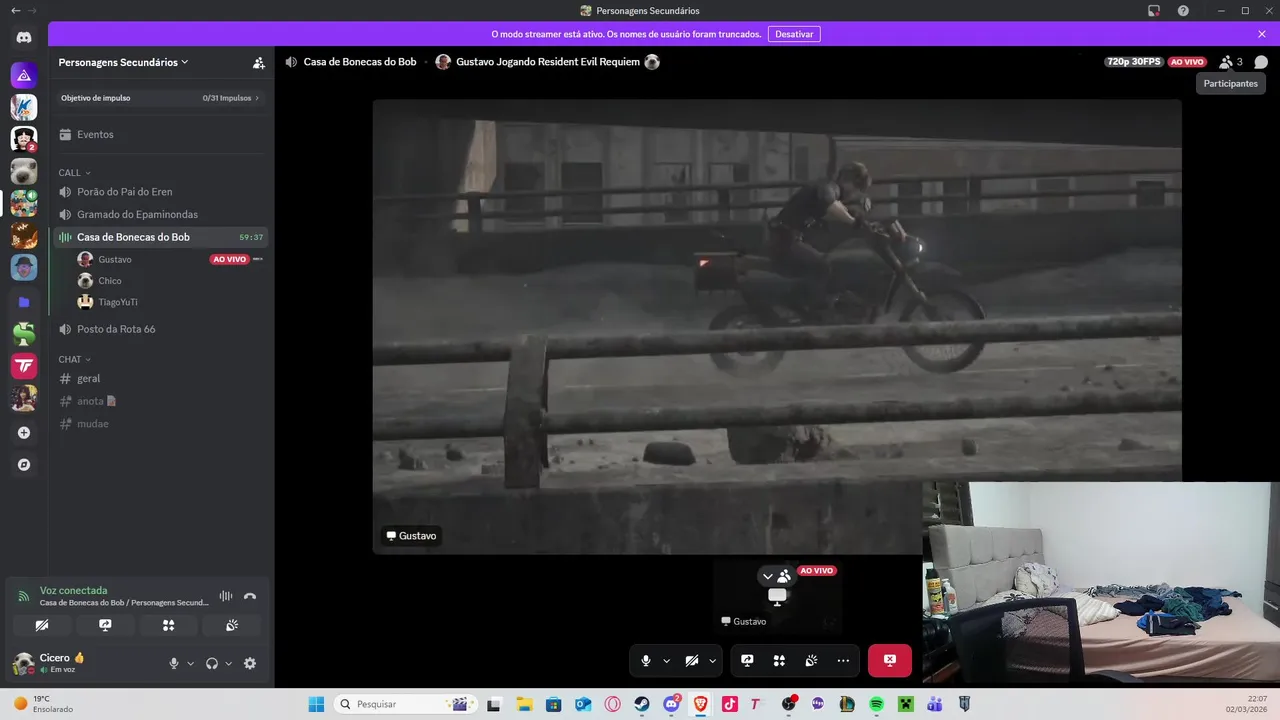Show voice channel chat bubble icon
The width and height of the screenshot is (1280, 720).
click(x=1261, y=62)
